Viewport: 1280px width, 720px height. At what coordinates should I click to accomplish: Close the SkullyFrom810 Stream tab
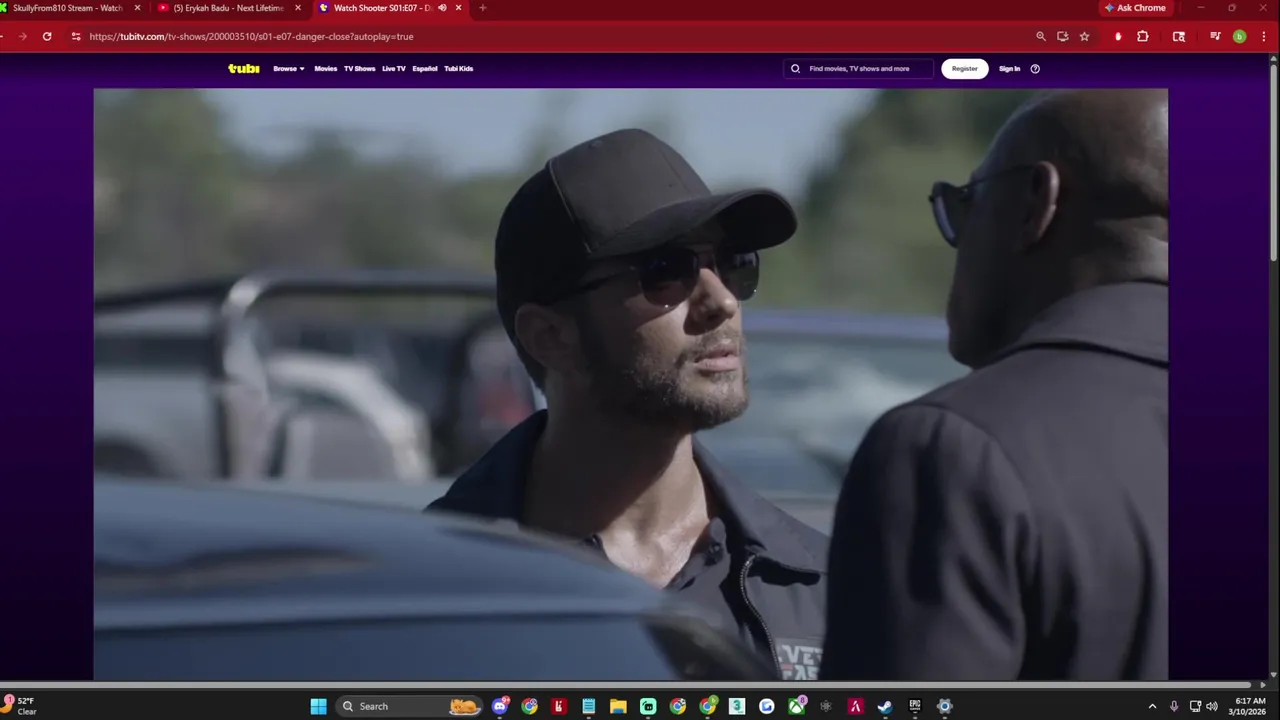tap(138, 8)
